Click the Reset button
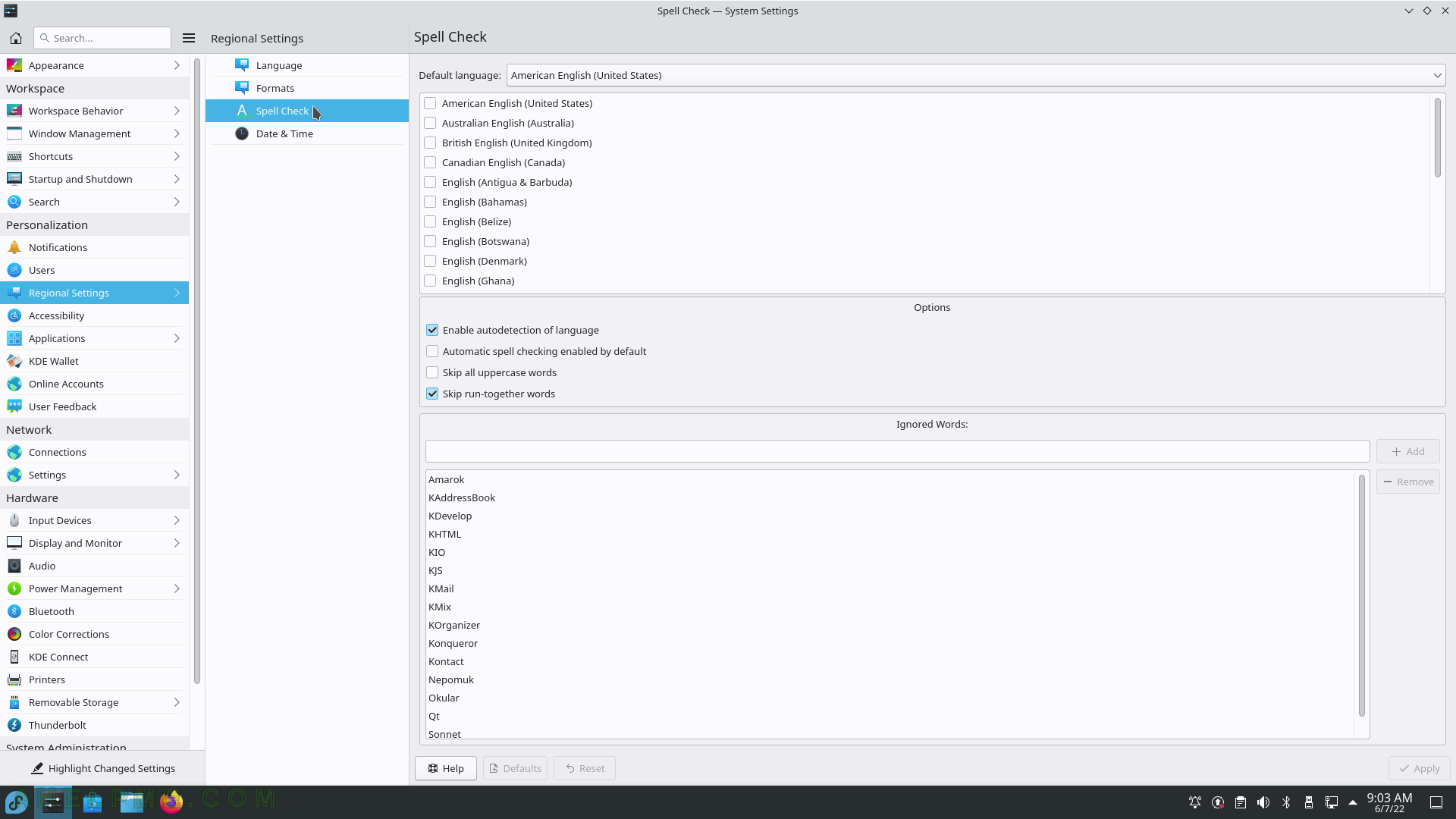Screen dimensions: 1456x819 coord(585,768)
